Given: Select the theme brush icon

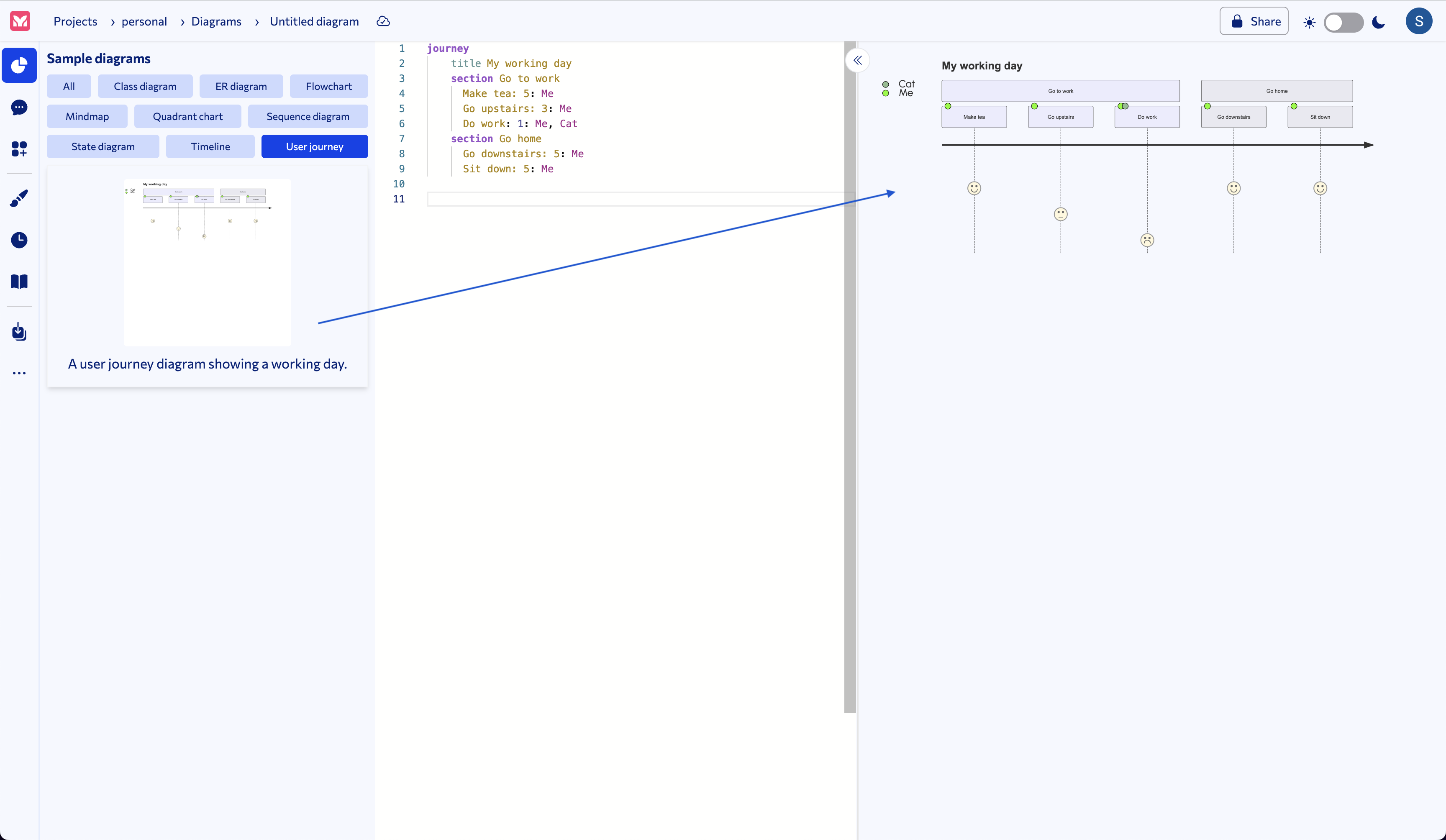Looking at the screenshot, I should point(19,198).
